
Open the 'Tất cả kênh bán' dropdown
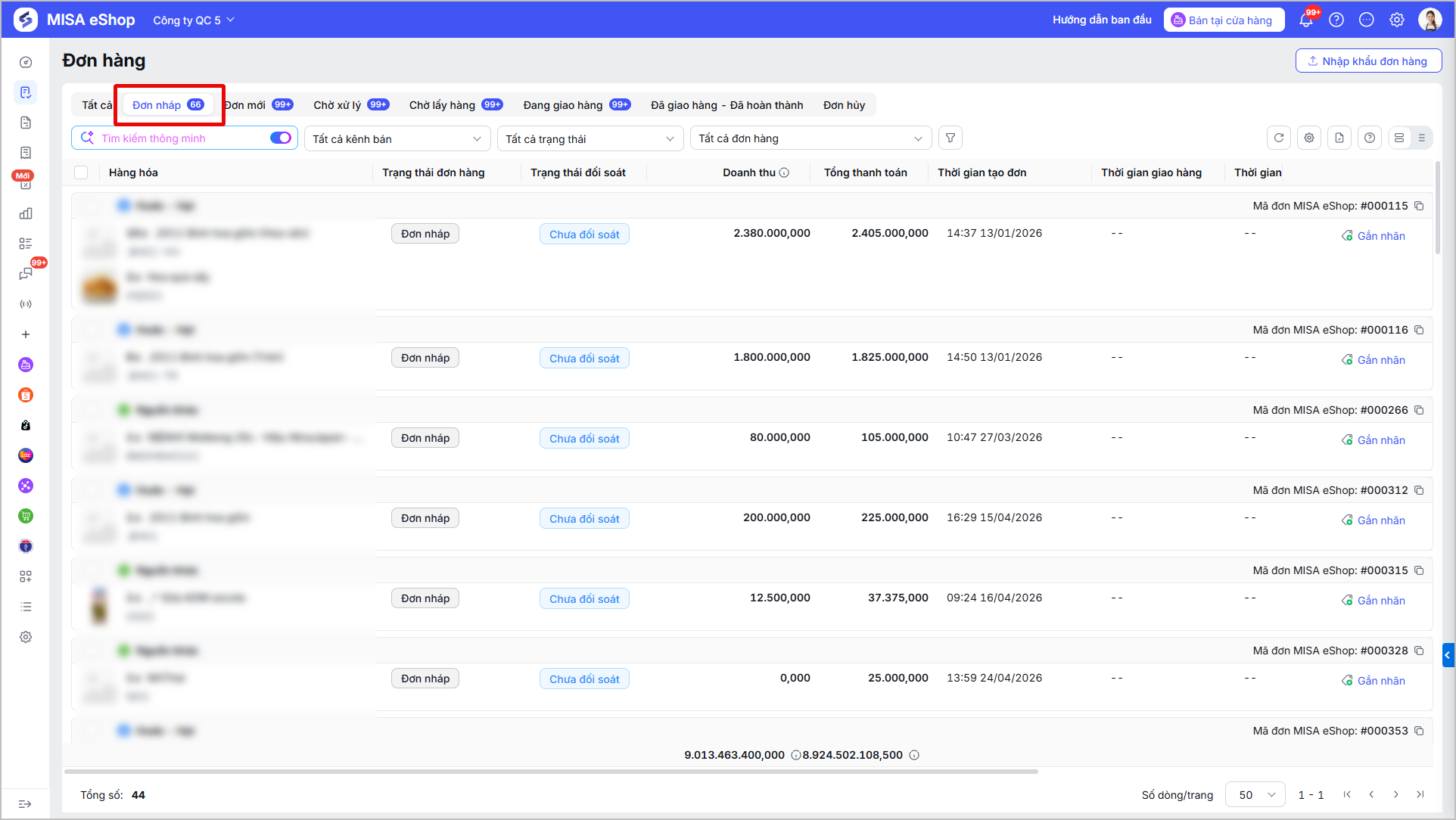tap(397, 138)
